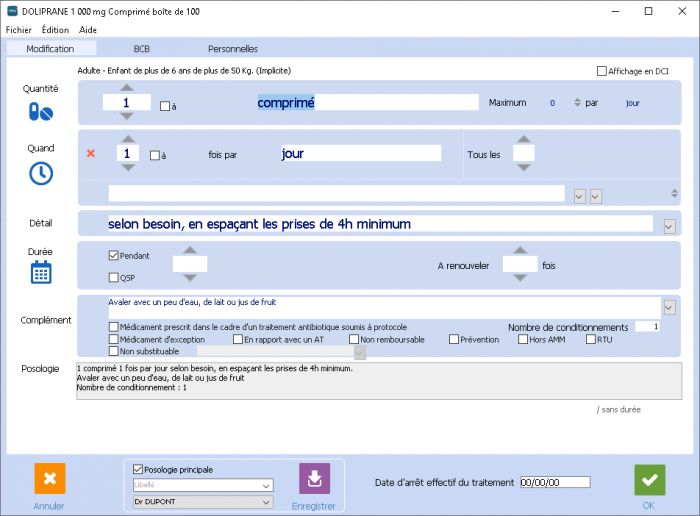The image size is (700, 516).
Task: Expand the Détail dropdown arrow
Action: point(669,226)
